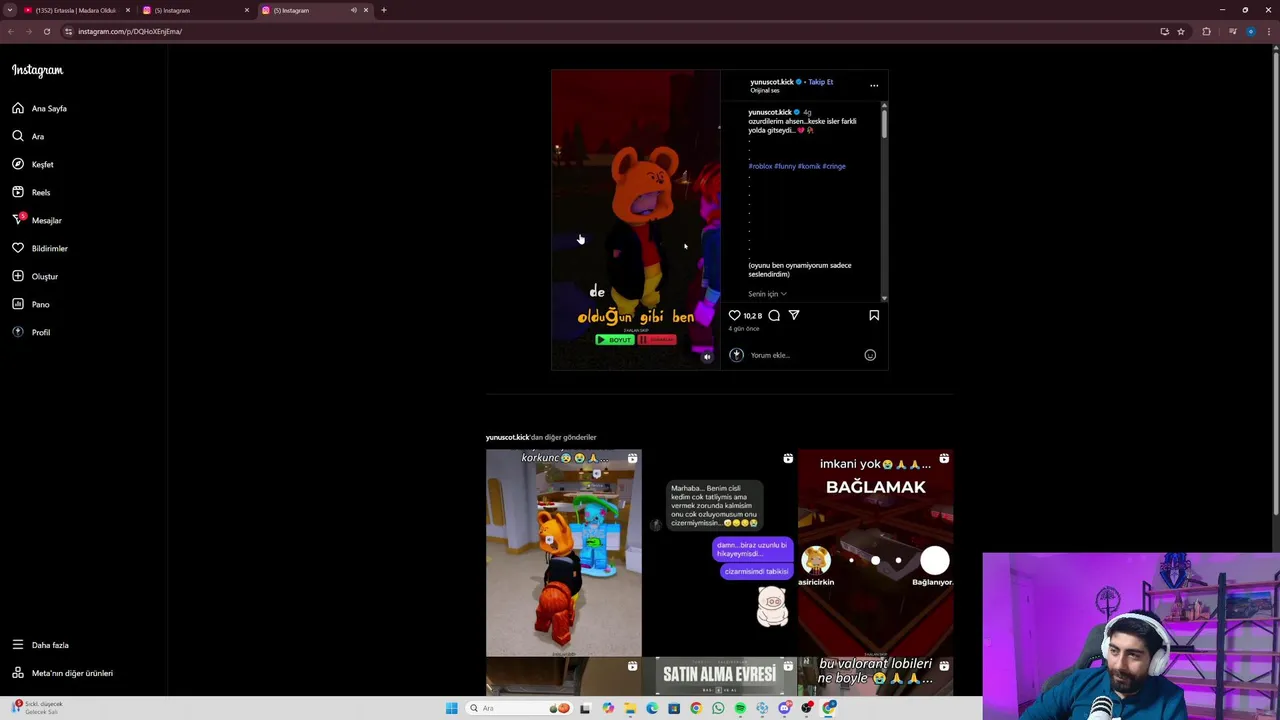This screenshot has height=720, width=1280.
Task: Click the Ana Sayfa home icon
Action: coord(18,108)
